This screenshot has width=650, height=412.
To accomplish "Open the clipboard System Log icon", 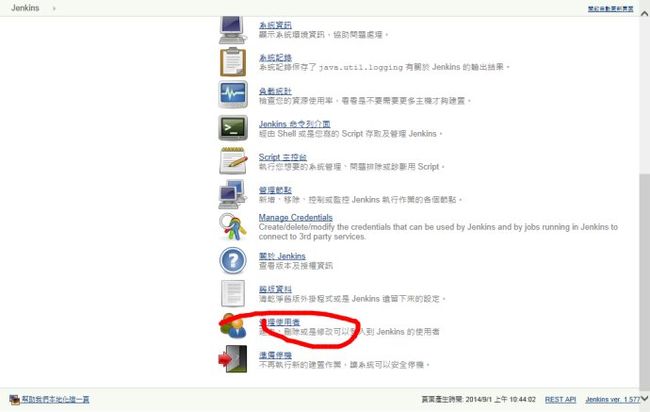I will point(233,62).
